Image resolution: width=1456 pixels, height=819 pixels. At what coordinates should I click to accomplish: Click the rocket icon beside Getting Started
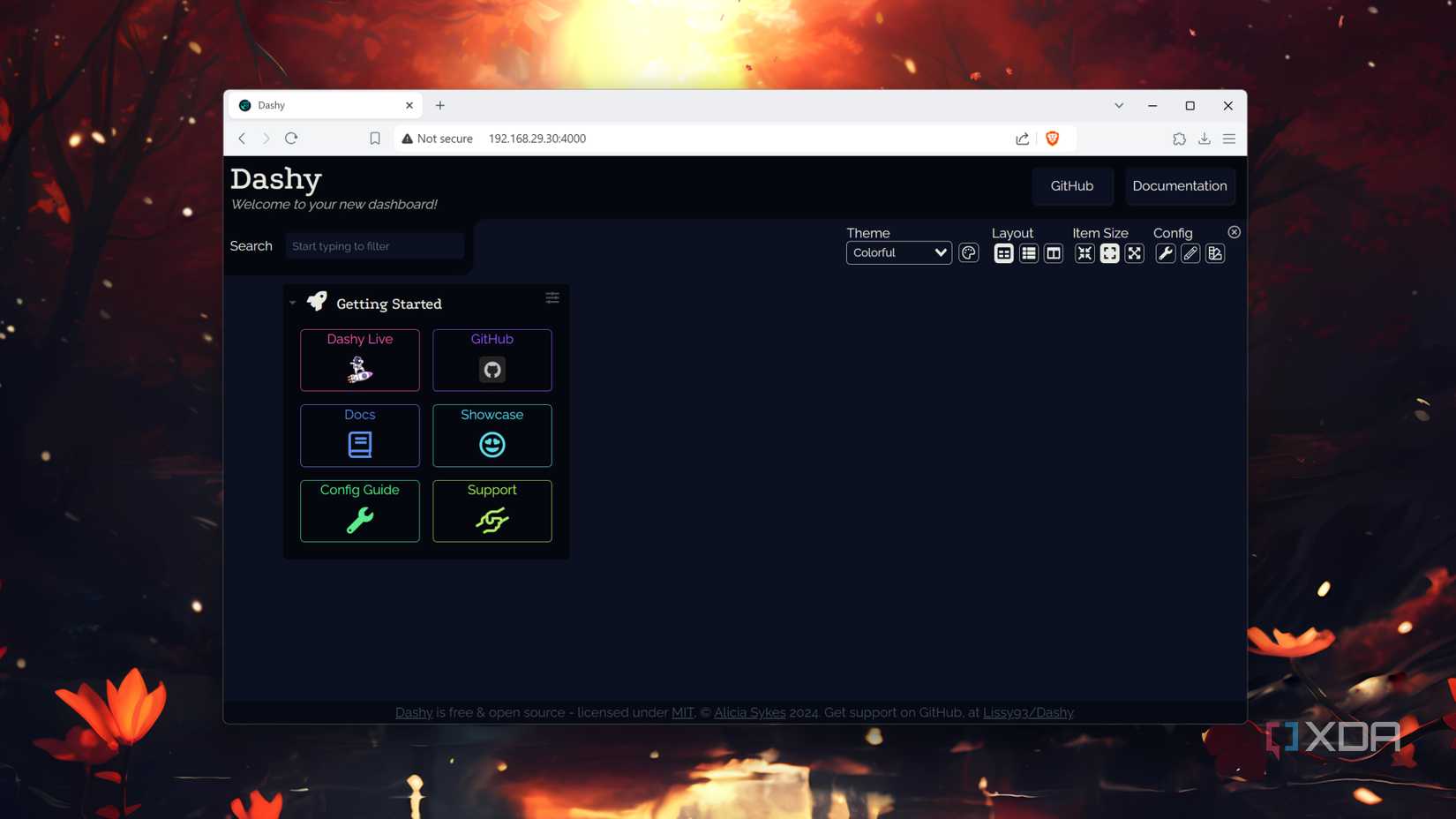[x=317, y=302]
